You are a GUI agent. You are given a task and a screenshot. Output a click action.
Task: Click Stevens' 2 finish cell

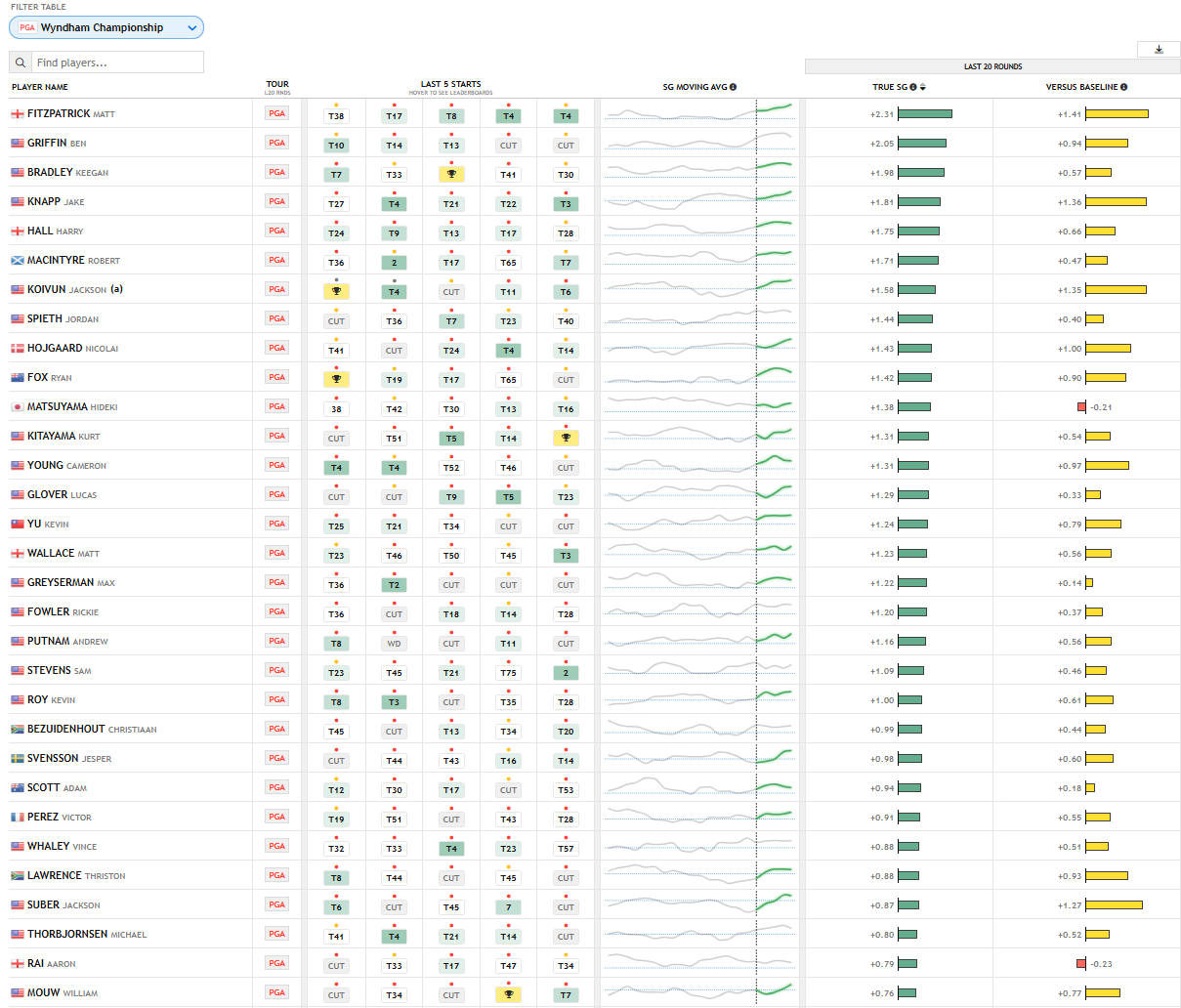[566, 672]
